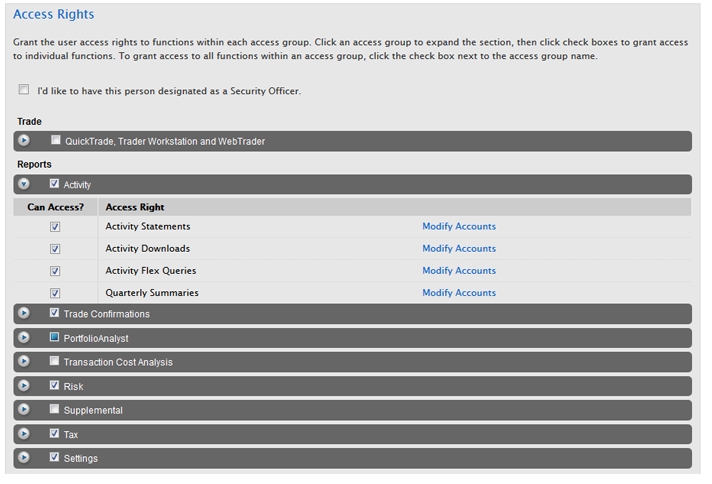
Task: Enable the Security Officer designation checkbox
Action: pos(24,90)
